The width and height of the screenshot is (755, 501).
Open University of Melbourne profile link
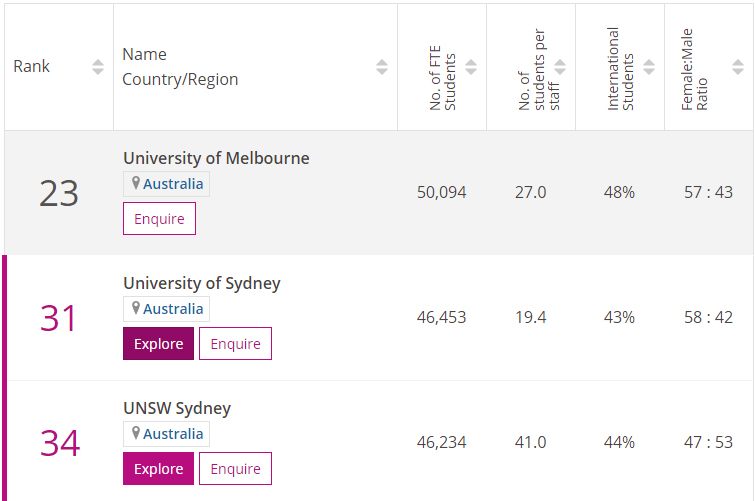click(216, 158)
